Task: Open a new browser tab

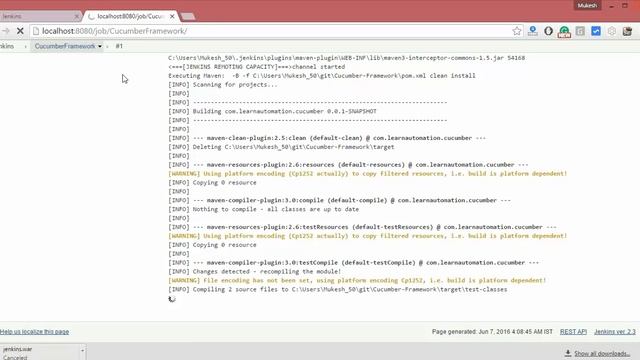Action: tap(188, 16)
